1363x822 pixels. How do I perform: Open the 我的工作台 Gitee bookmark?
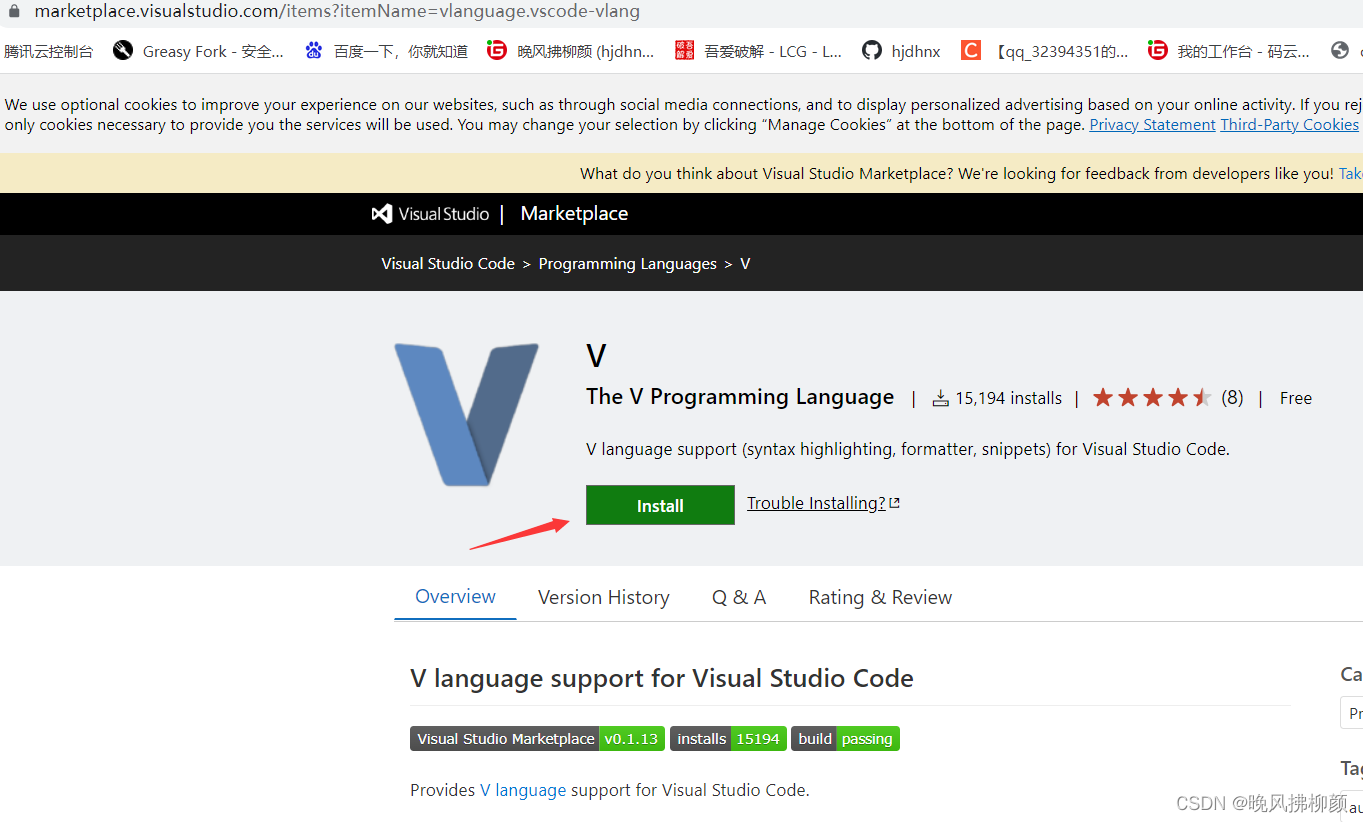point(1229,51)
